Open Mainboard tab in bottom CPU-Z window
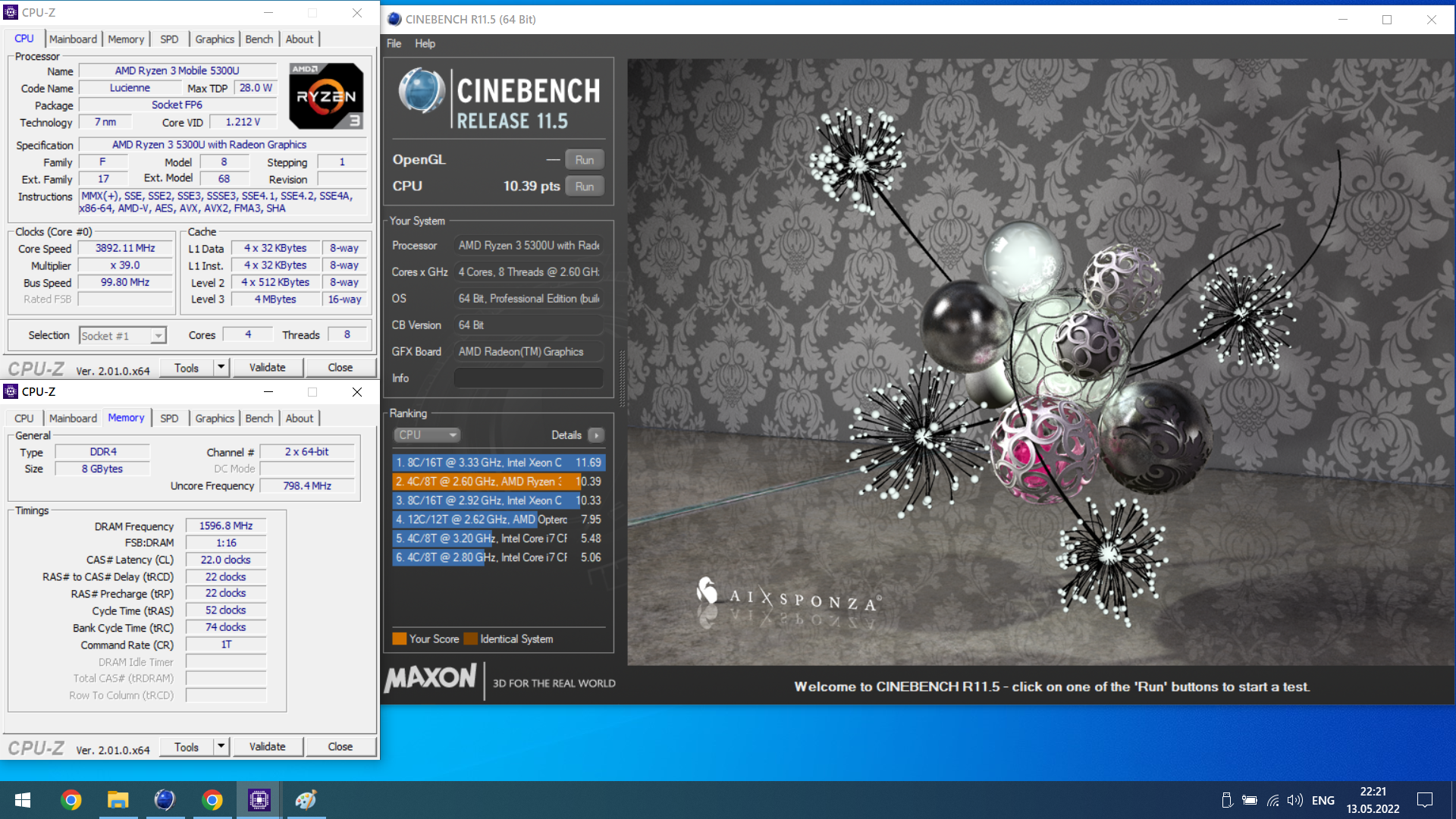 pyautogui.click(x=73, y=418)
